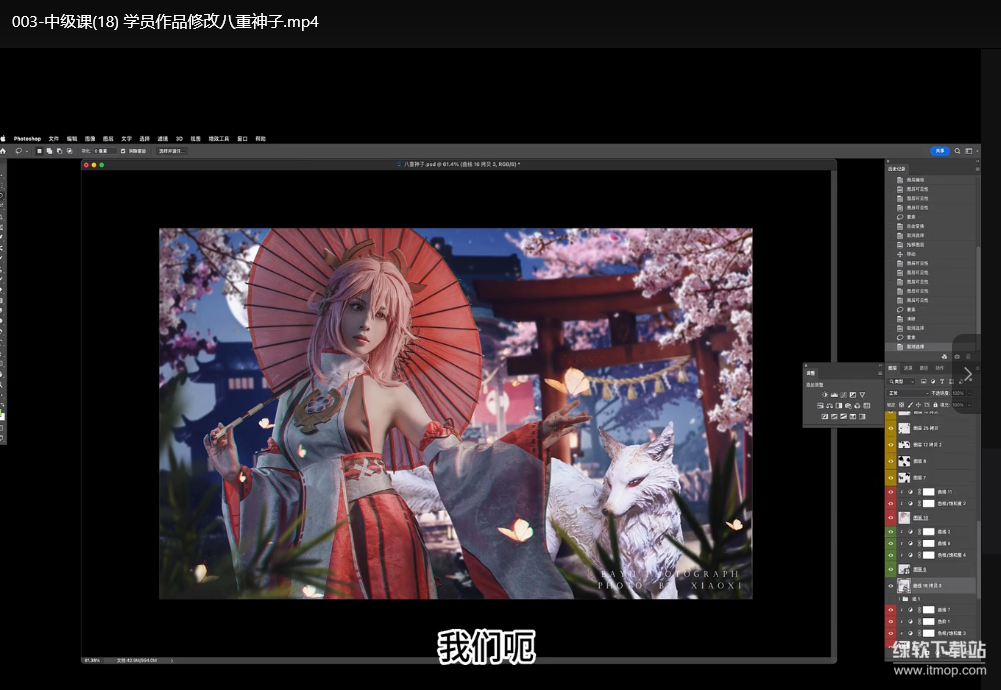Viewport: 1001px width, 690px height.
Task: Add a Color Balance adjustment icon
Action: (829, 406)
